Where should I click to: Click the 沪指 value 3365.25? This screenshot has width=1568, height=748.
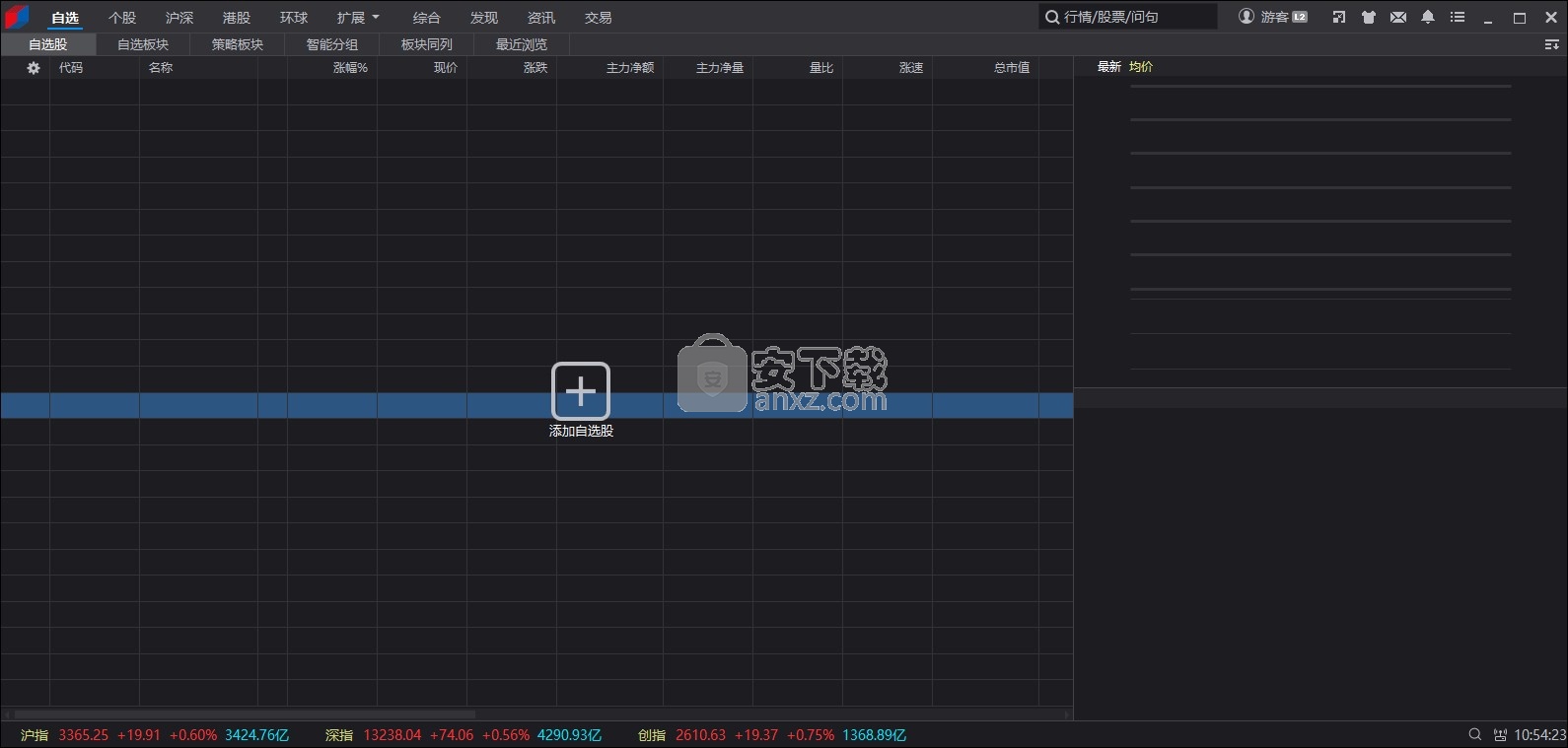(84, 735)
